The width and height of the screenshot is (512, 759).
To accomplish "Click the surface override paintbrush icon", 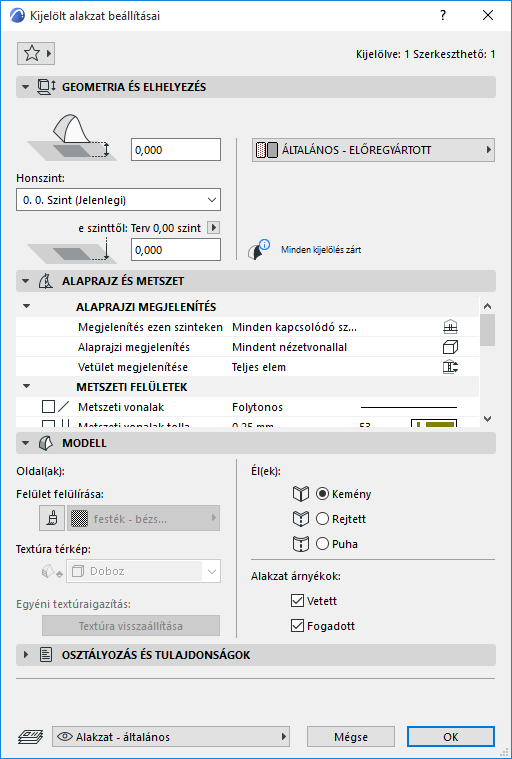I will pyautogui.click(x=52, y=518).
